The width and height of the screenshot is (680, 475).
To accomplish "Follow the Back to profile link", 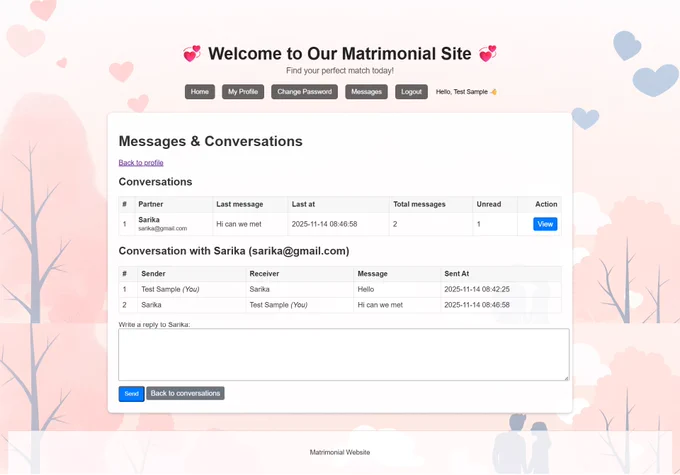I will point(141,163).
